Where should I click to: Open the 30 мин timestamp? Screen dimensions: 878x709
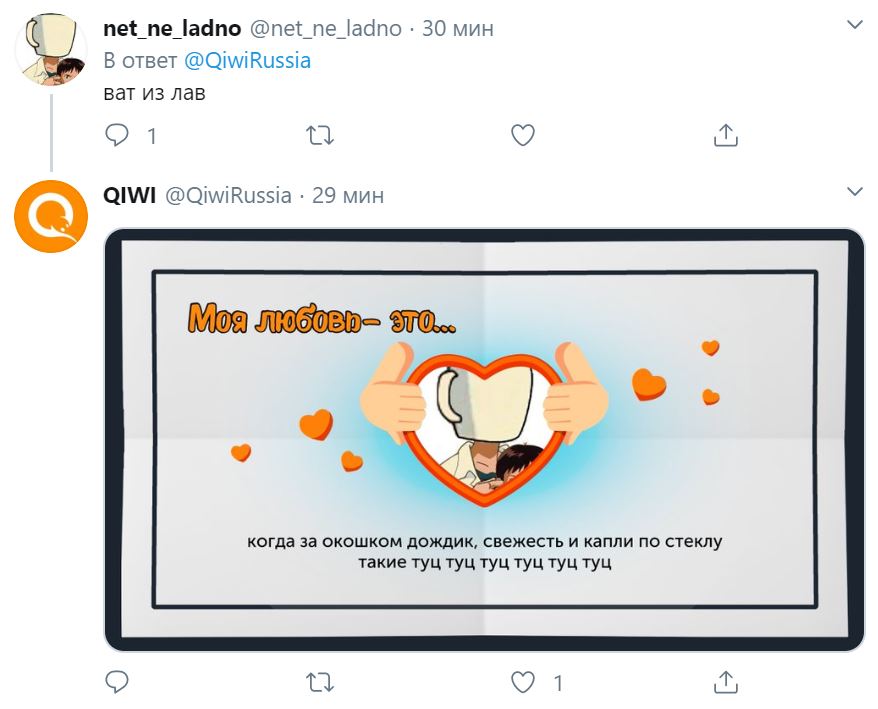tap(458, 28)
